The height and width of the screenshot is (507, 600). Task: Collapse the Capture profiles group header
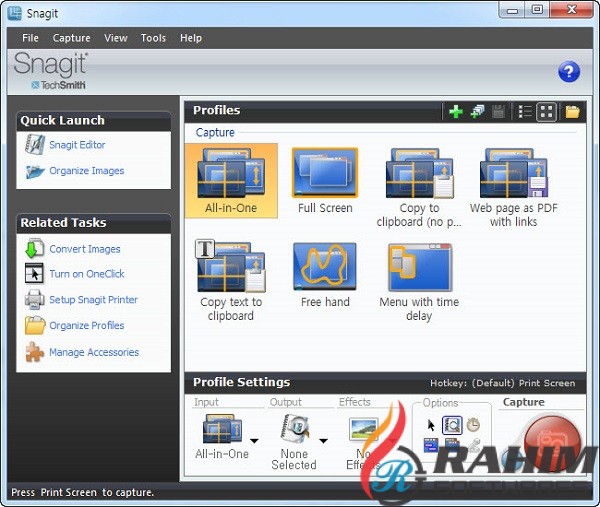(x=215, y=132)
